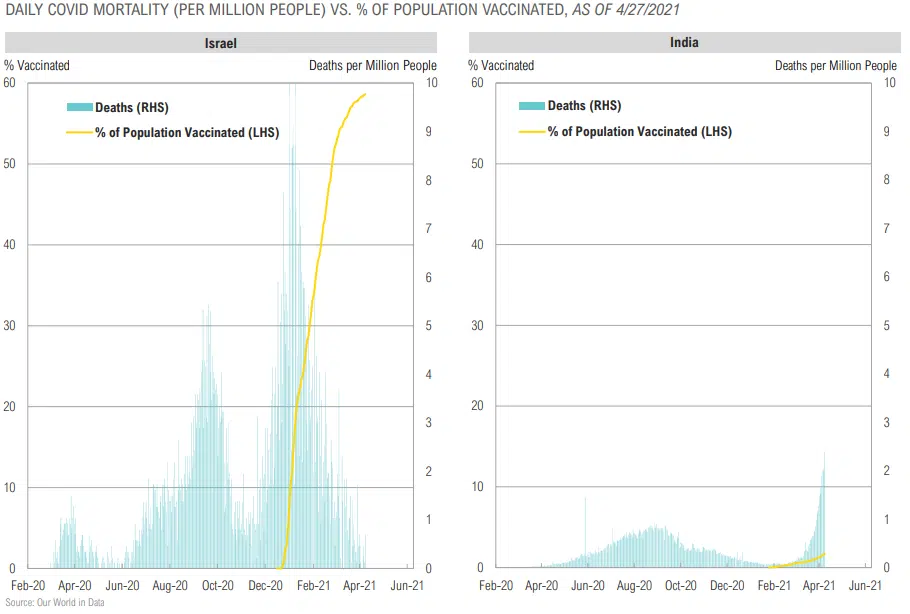Click 'Dec-20' on the Israel x-axis
This screenshot has width=910, height=614.
click(266, 587)
